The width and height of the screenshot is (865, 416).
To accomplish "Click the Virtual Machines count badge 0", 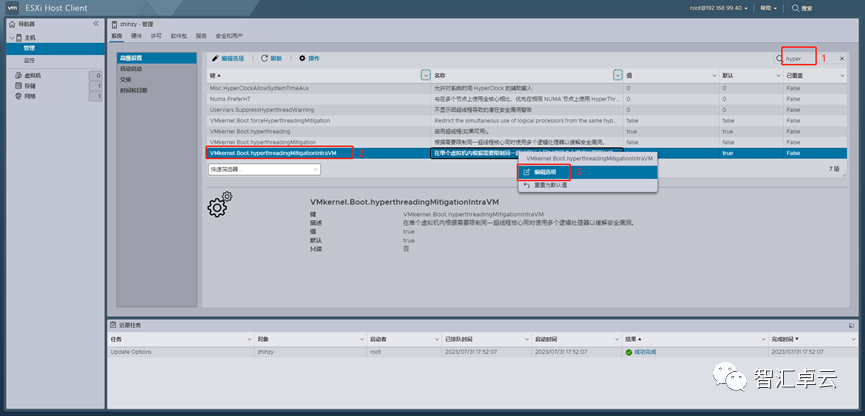I will (96, 76).
